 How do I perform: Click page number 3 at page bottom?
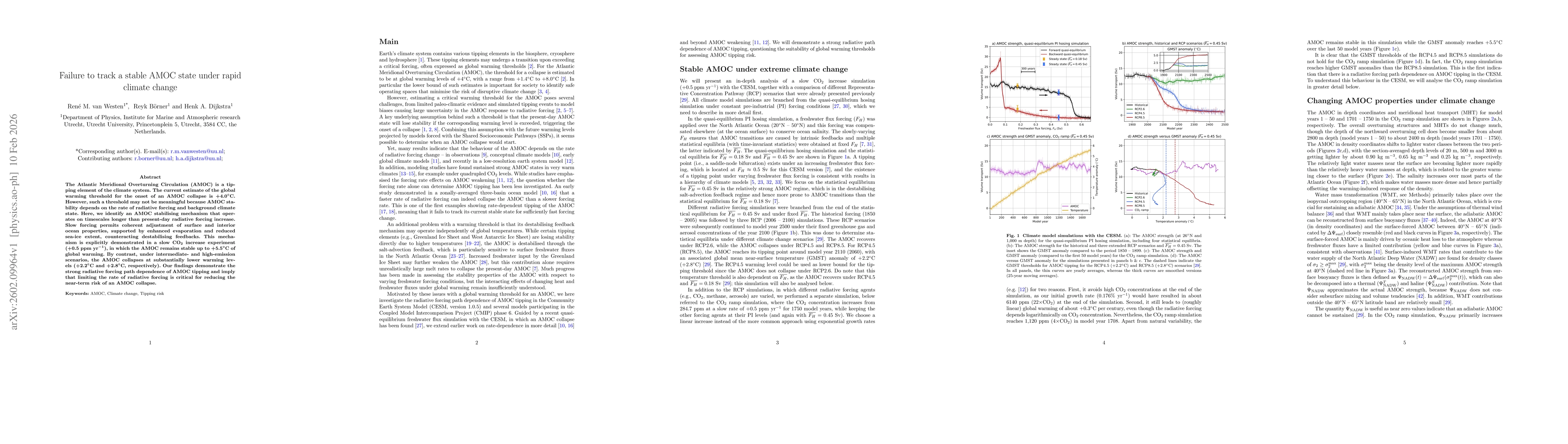pos(777,342)
